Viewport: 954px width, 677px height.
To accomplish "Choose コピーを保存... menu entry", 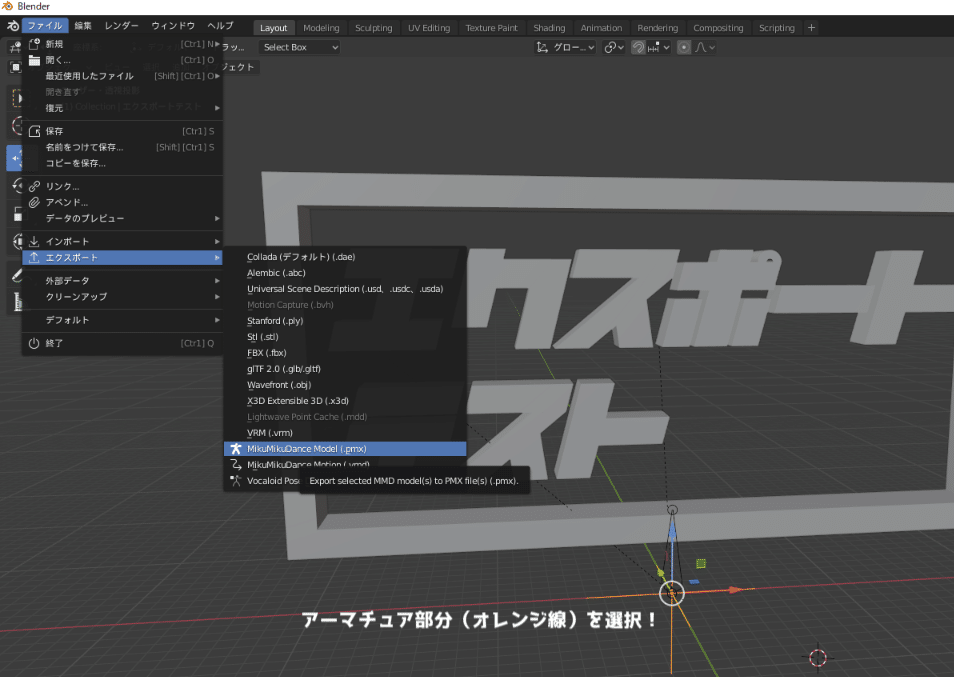I will (122, 163).
